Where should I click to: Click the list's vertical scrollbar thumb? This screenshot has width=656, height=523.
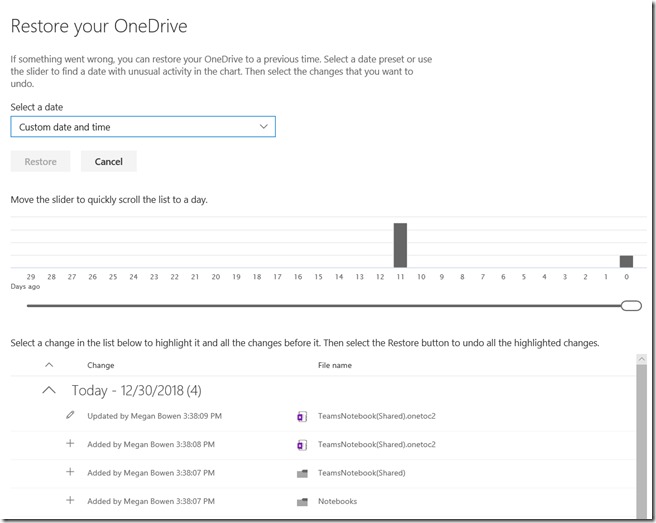click(x=641, y=441)
